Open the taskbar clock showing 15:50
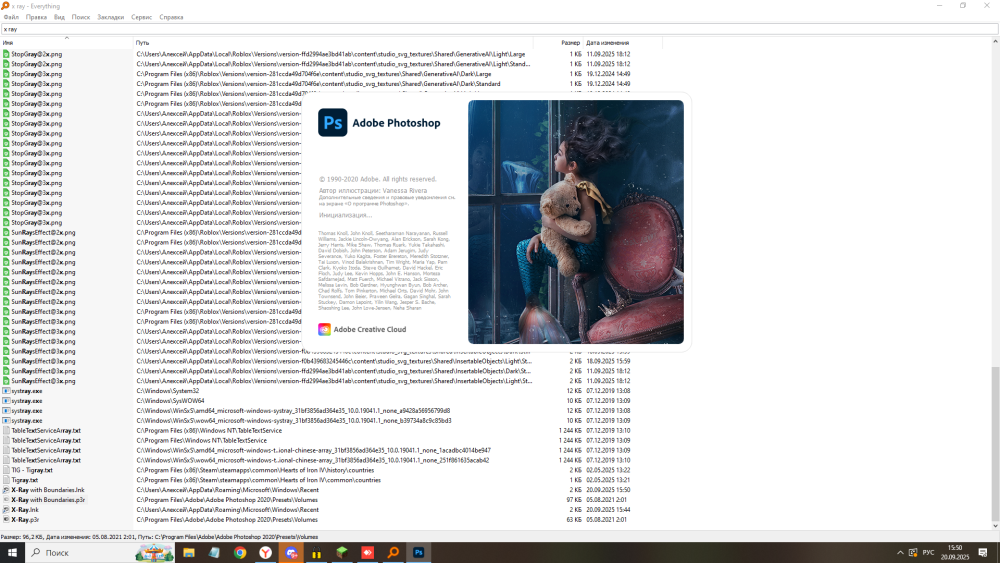The height and width of the screenshot is (563, 1000). pos(955,553)
